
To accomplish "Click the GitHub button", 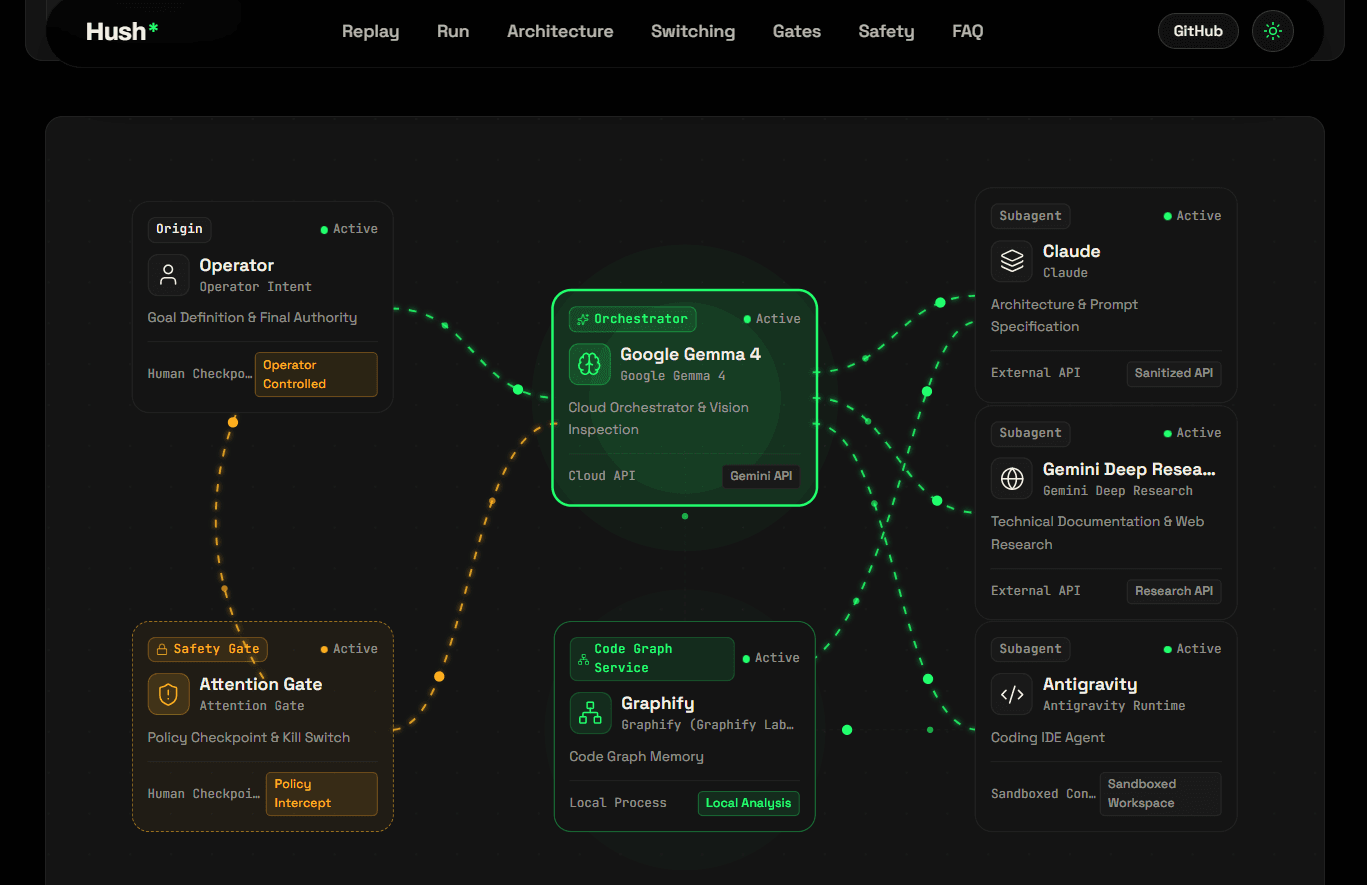I will click(1198, 31).
